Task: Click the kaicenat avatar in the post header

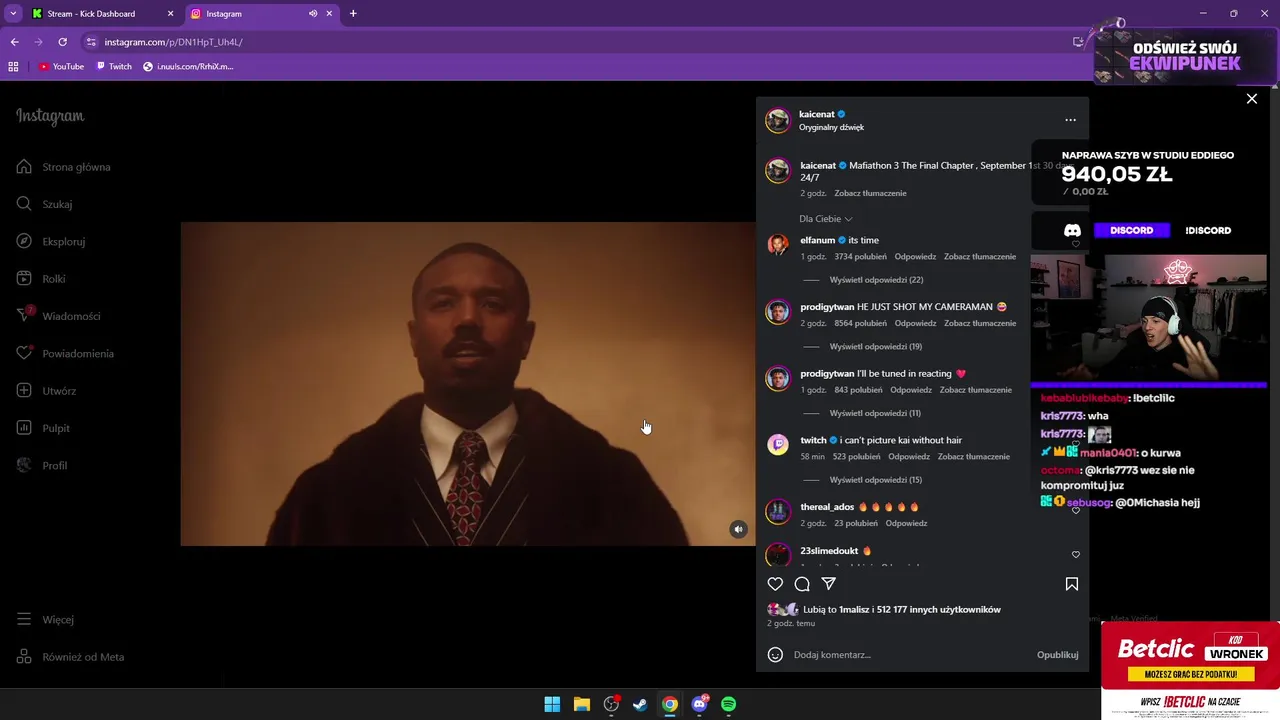Action: (x=778, y=120)
